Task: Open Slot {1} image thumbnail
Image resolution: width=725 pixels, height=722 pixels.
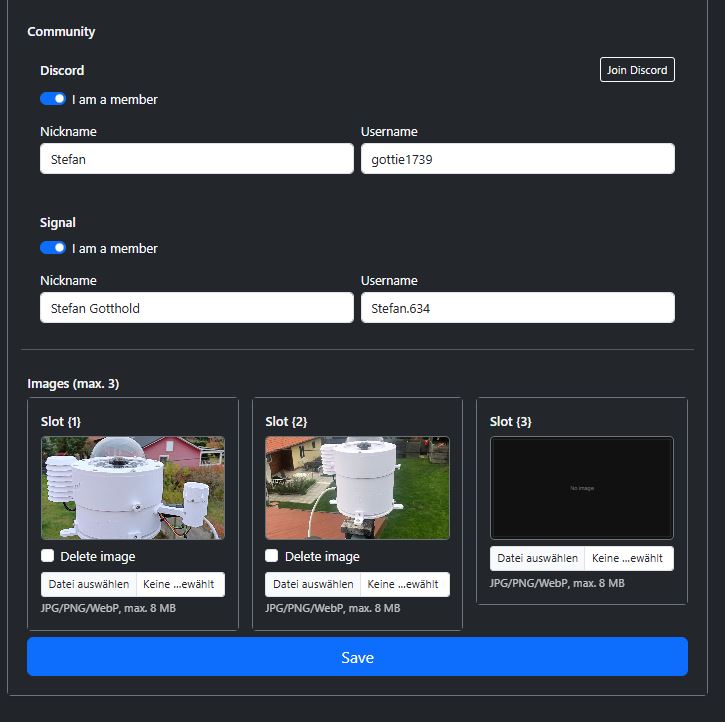Action: (133, 488)
